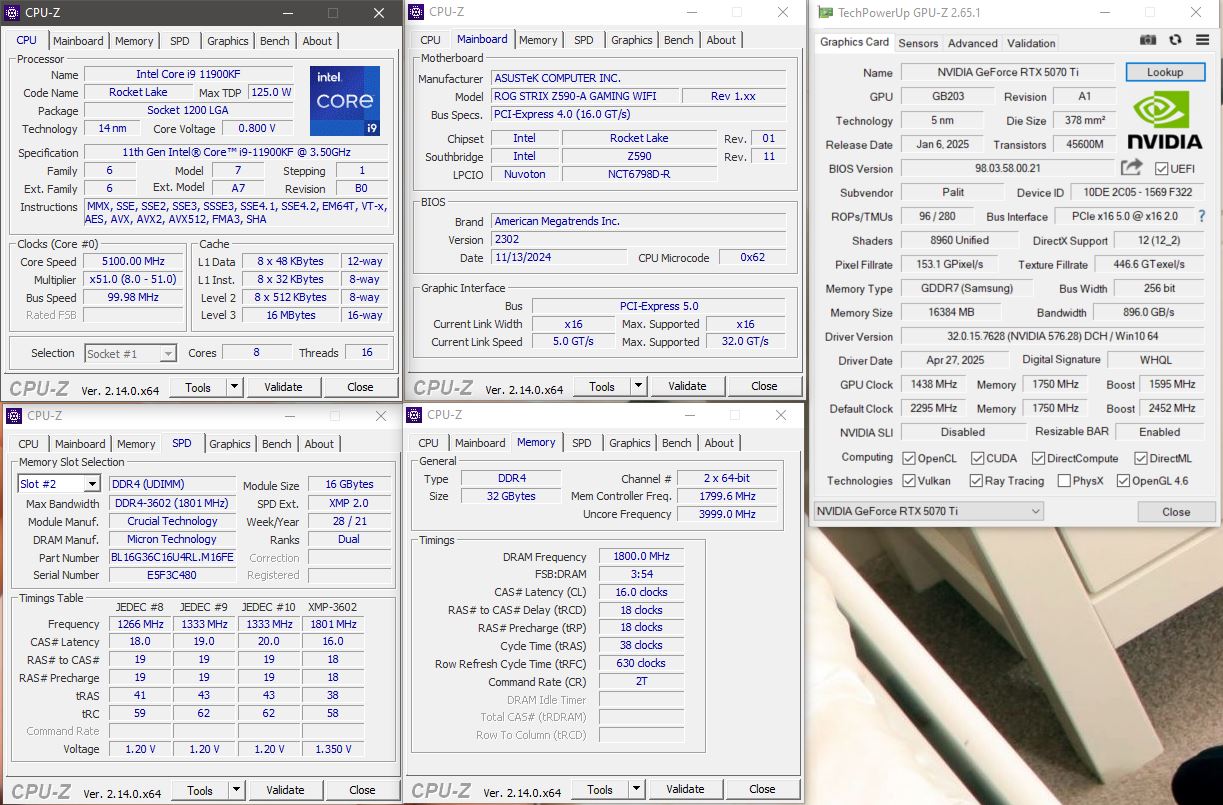Switch to the Advanced tab in GPU-Z
The width and height of the screenshot is (1223, 805).
pos(973,43)
